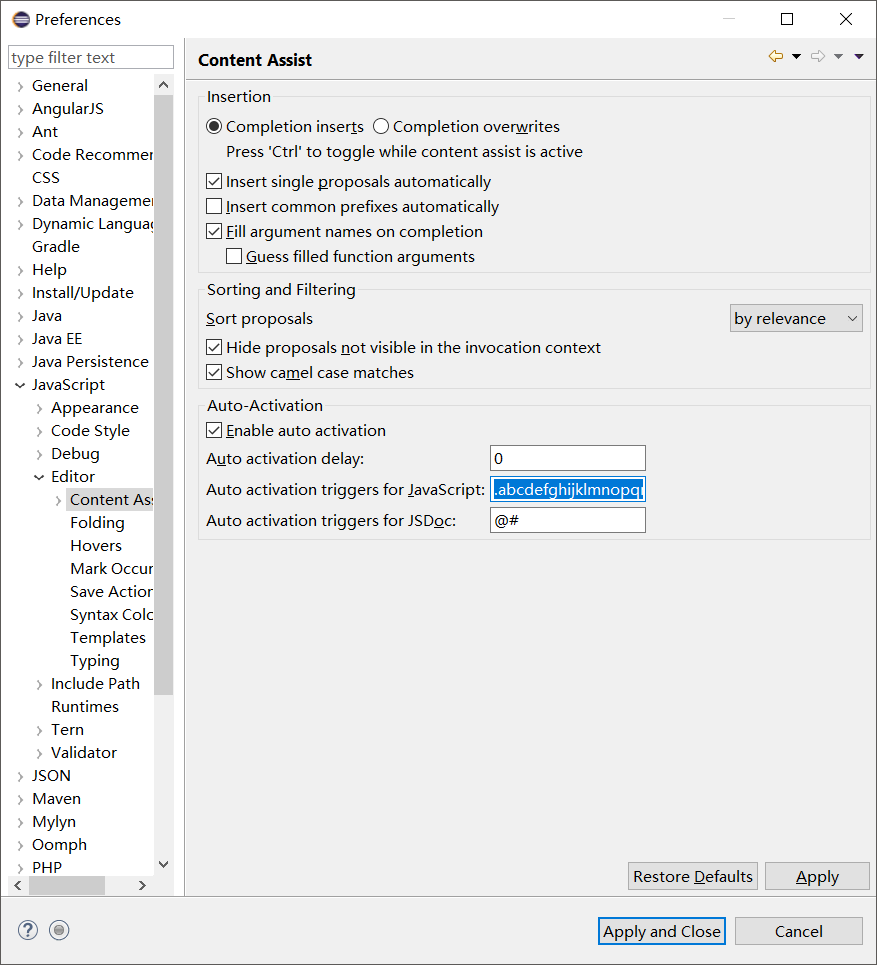The image size is (877, 965).
Task: Click tree scroll down arrow
Action: click(x=164, y=864)
